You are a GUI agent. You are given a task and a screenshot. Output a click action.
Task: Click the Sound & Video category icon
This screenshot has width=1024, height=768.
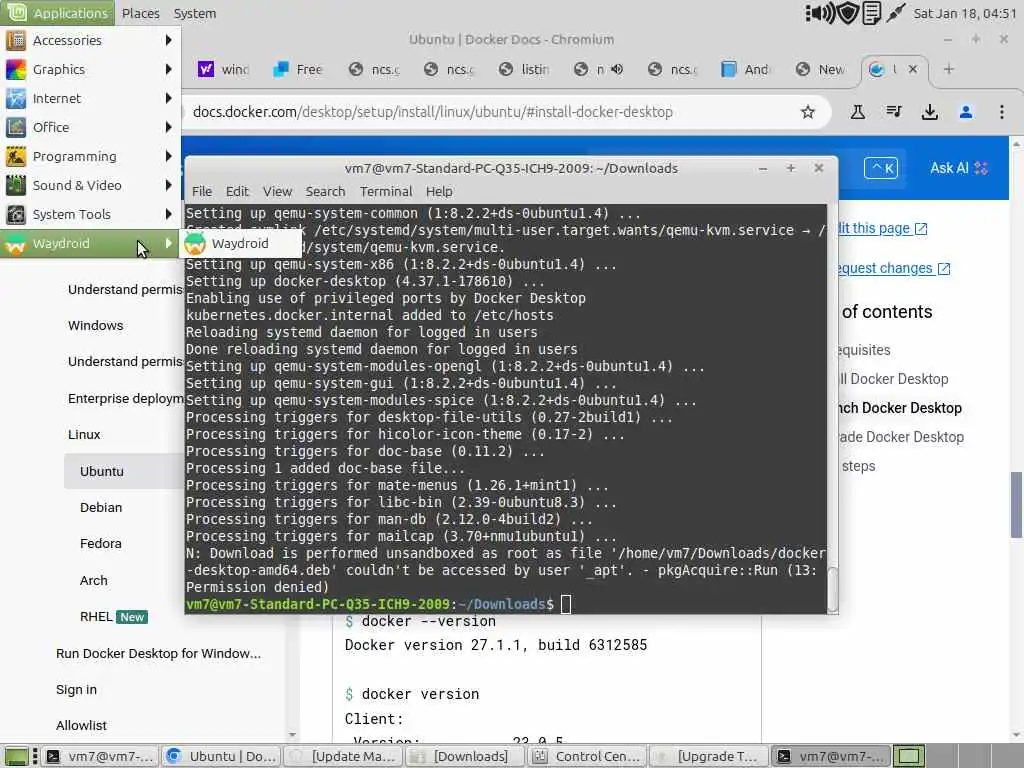point(16,185)
